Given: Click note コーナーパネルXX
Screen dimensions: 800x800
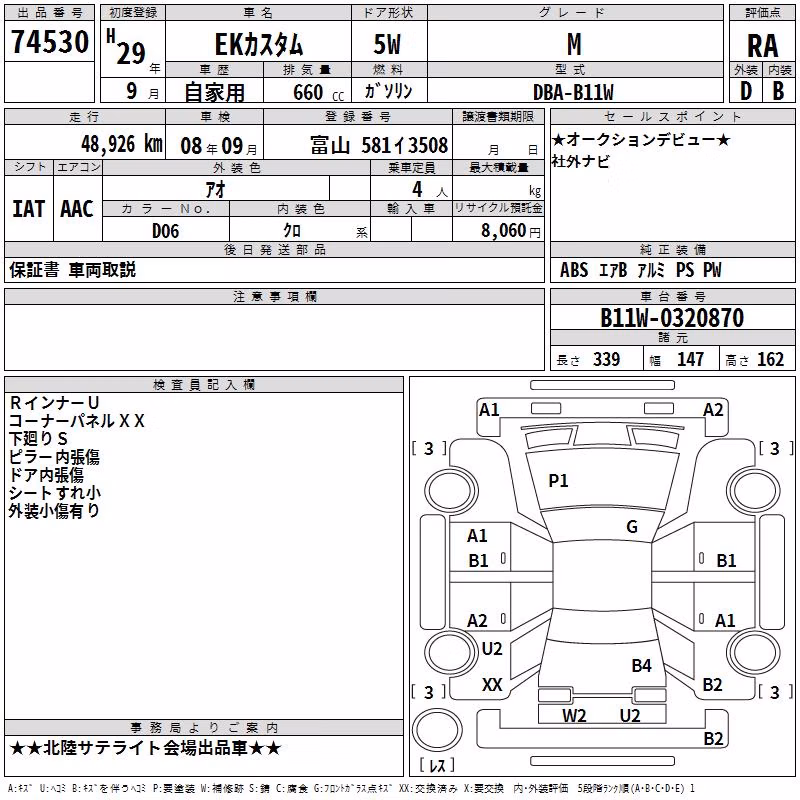Looking at the screenshot, I should click(x=77, y=421).
